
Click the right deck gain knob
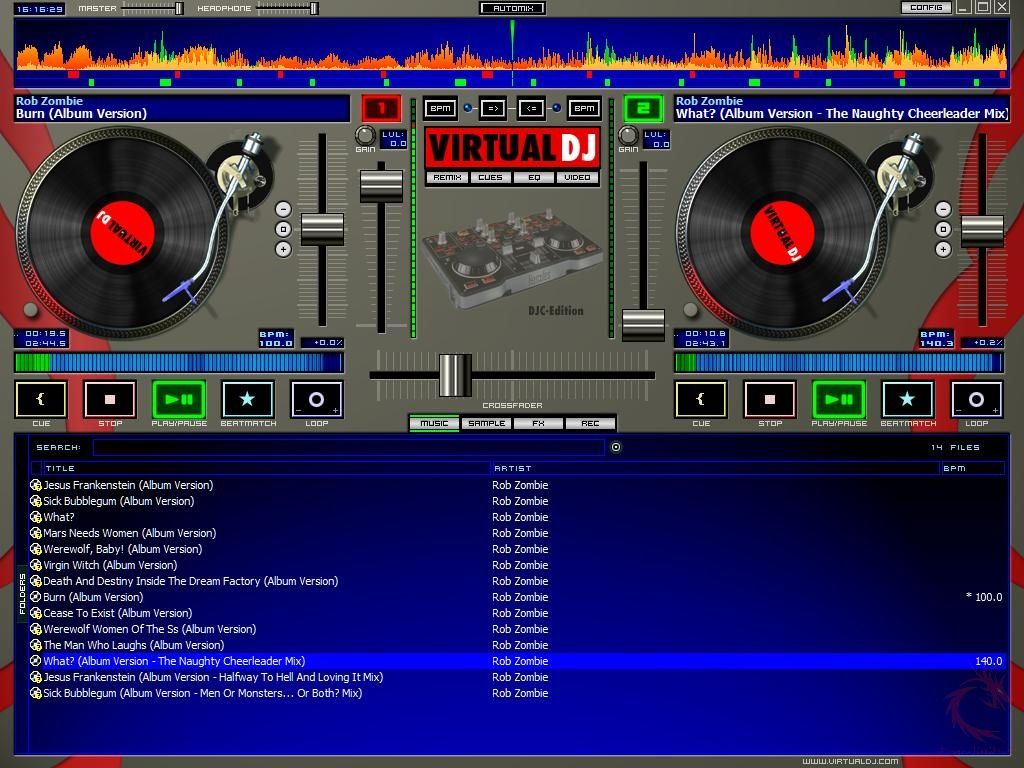click(628, 135)
